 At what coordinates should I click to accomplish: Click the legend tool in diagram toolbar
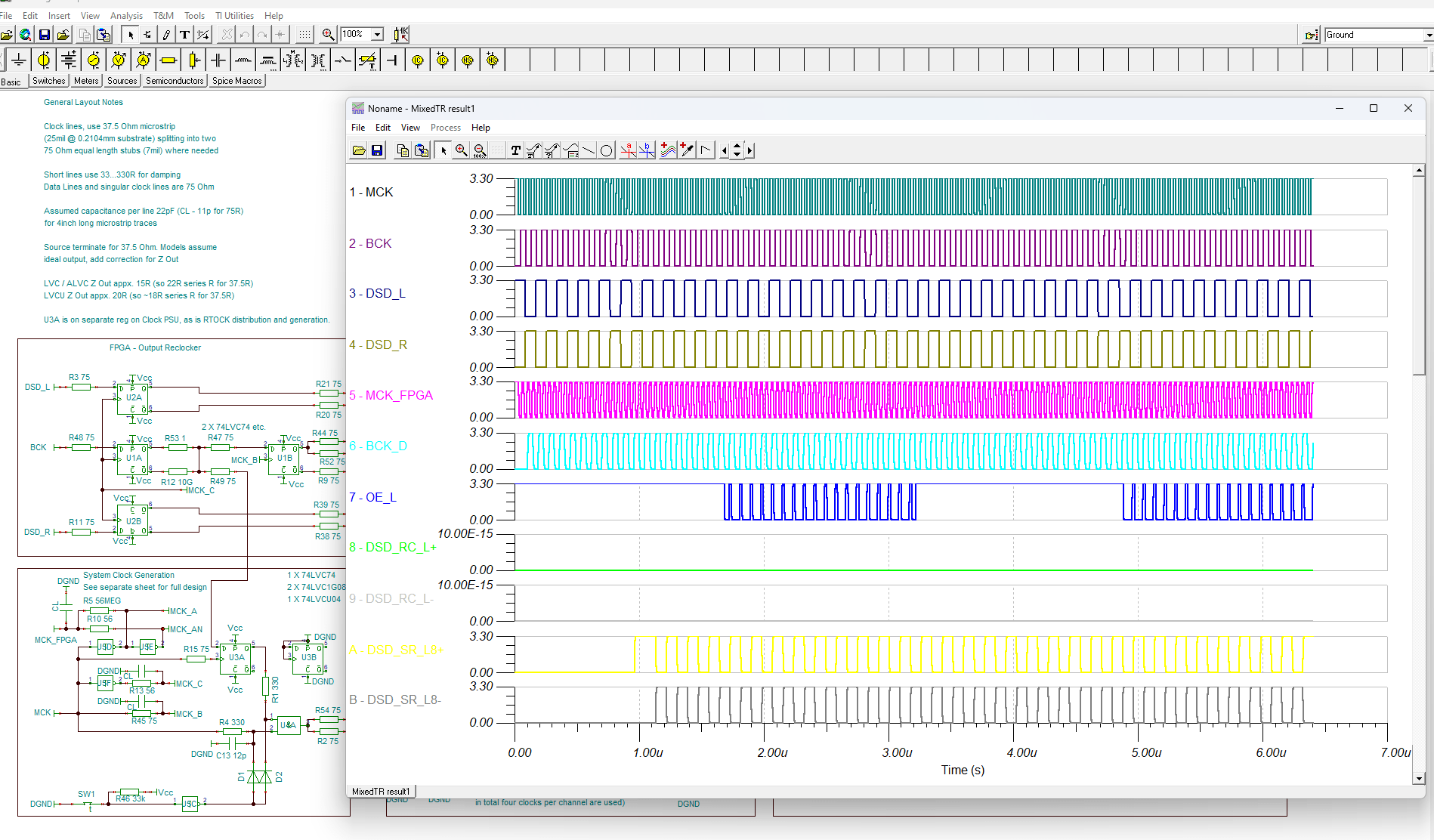point(570,150)
